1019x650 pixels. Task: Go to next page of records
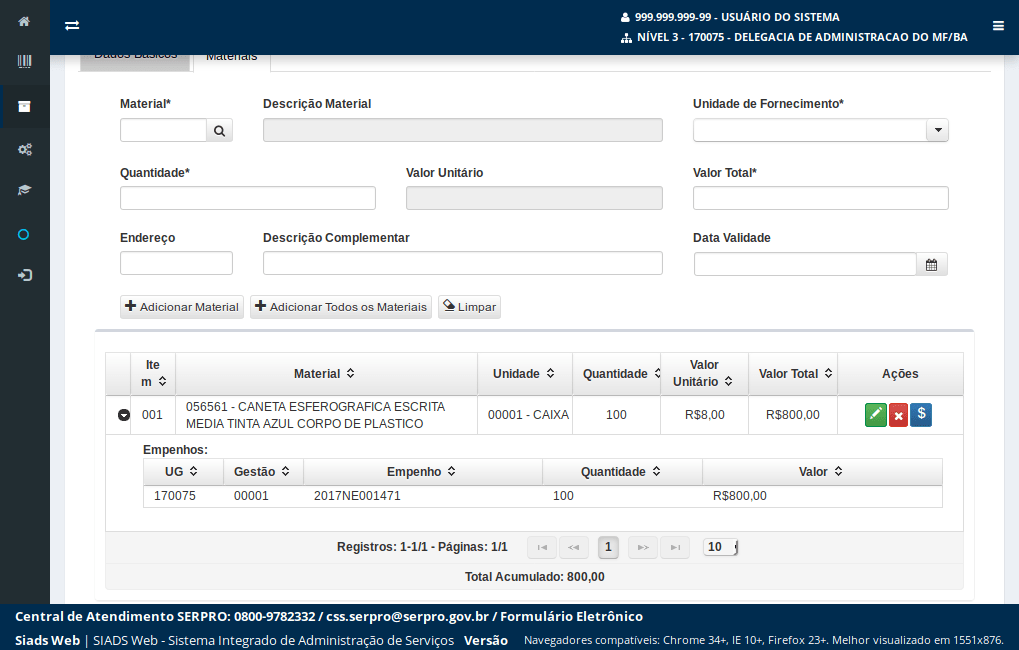(x=643, y=547)
